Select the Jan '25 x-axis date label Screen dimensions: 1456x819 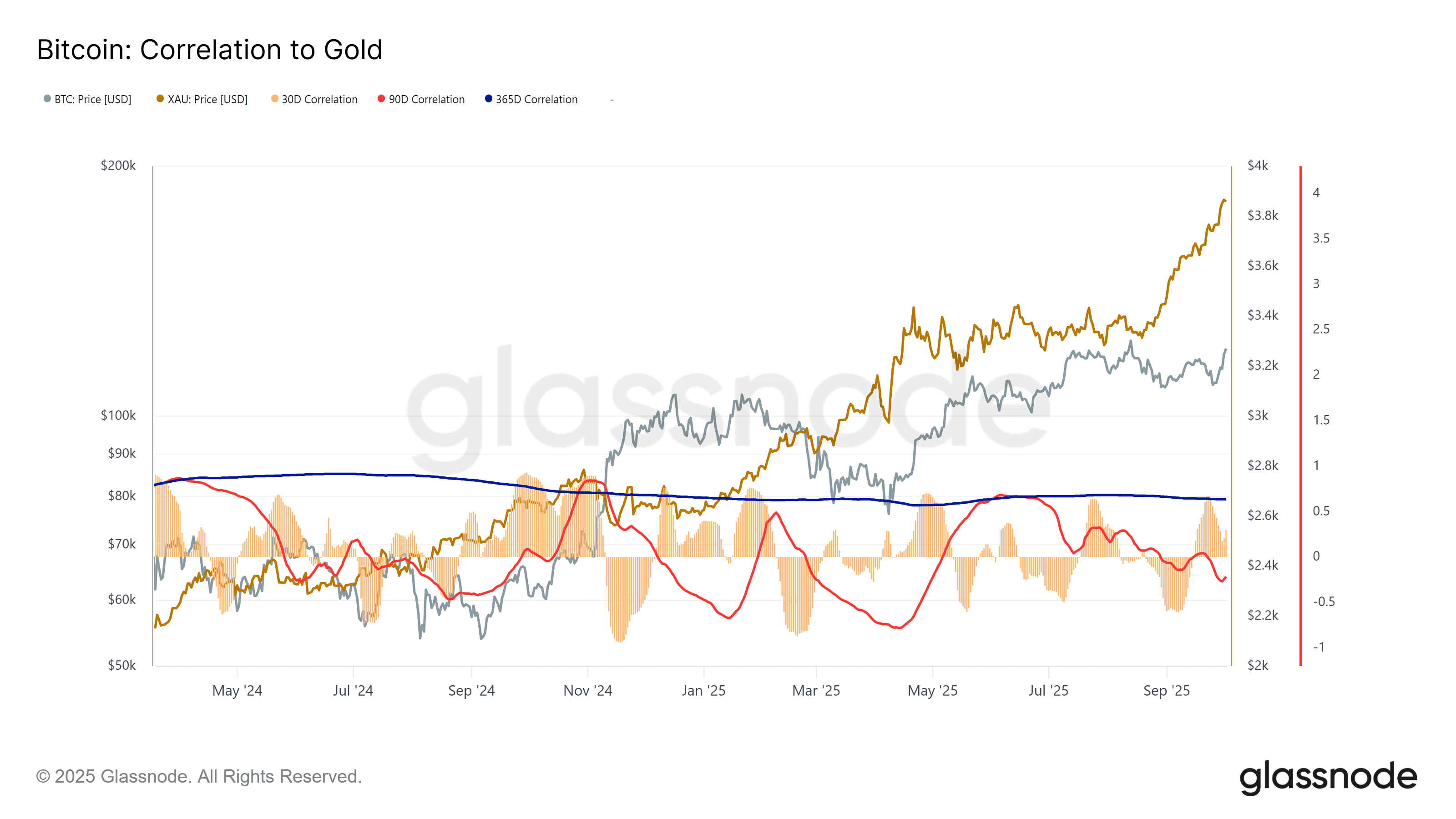coord(704,691)
